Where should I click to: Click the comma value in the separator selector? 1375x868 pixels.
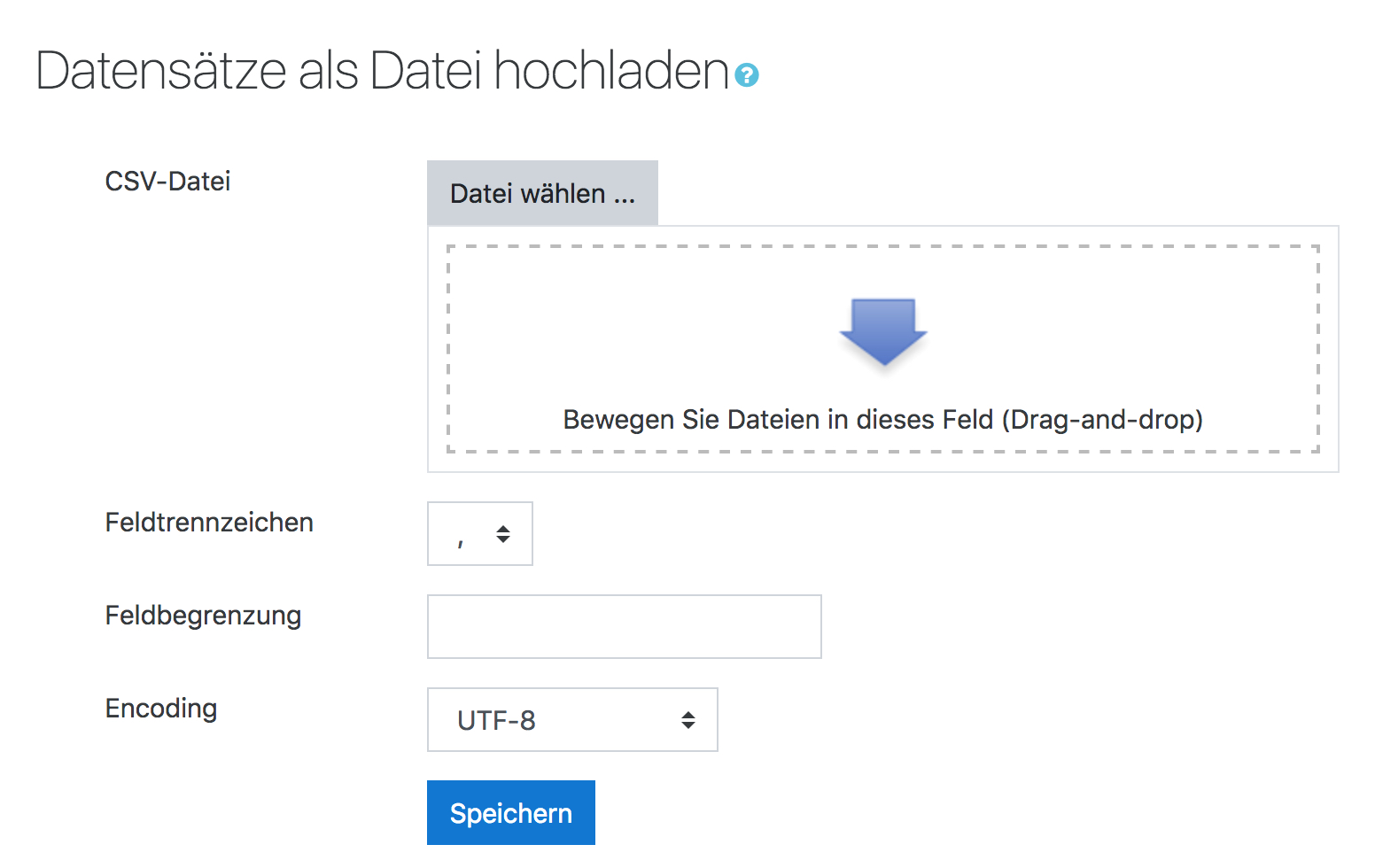coord(460,541)
